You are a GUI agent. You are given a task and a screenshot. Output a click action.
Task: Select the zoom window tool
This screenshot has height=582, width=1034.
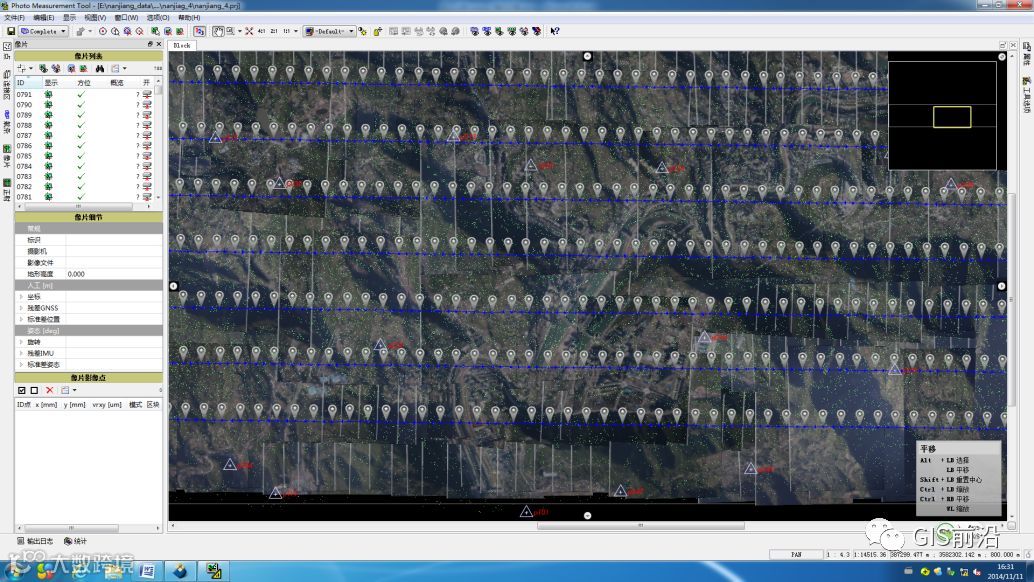[229, 31]
